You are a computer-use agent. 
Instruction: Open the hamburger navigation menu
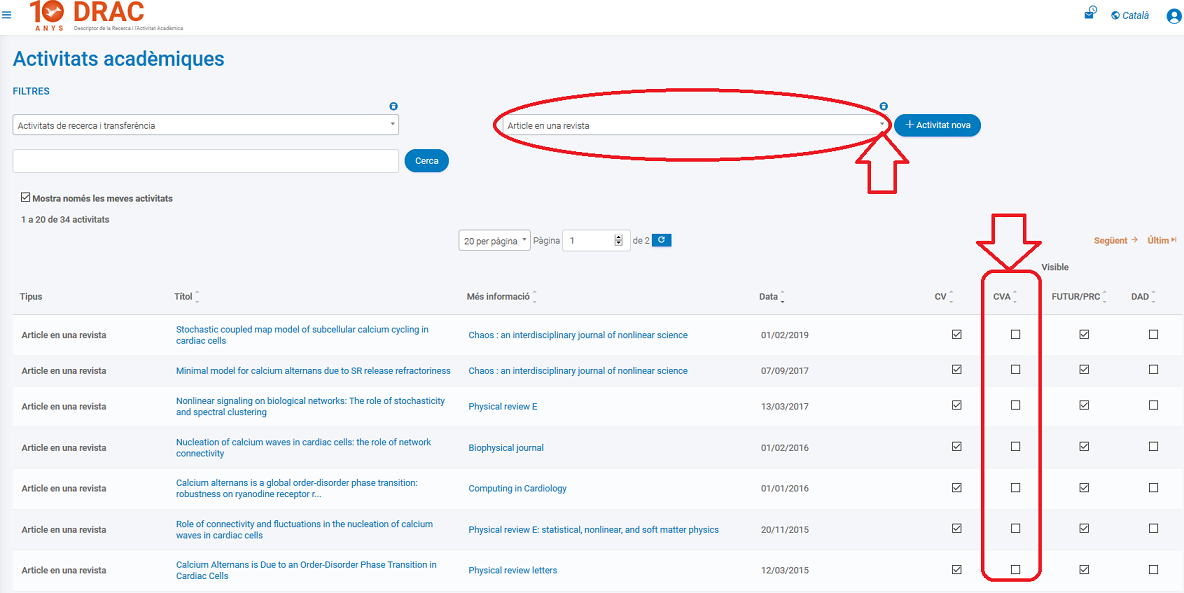(7, 15)
